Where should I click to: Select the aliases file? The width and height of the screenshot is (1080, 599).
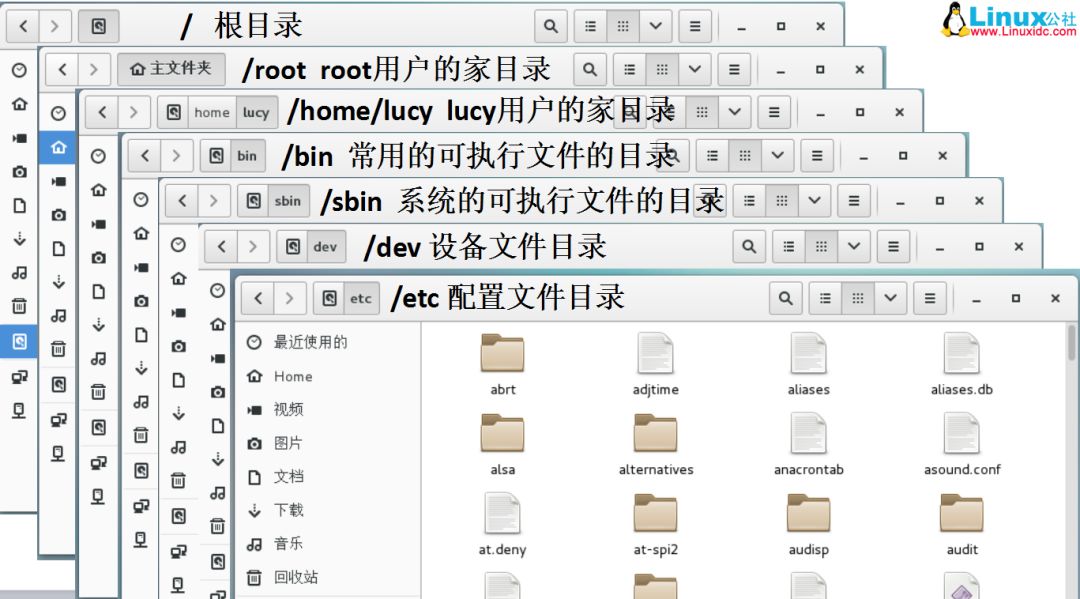coord(809,364)
